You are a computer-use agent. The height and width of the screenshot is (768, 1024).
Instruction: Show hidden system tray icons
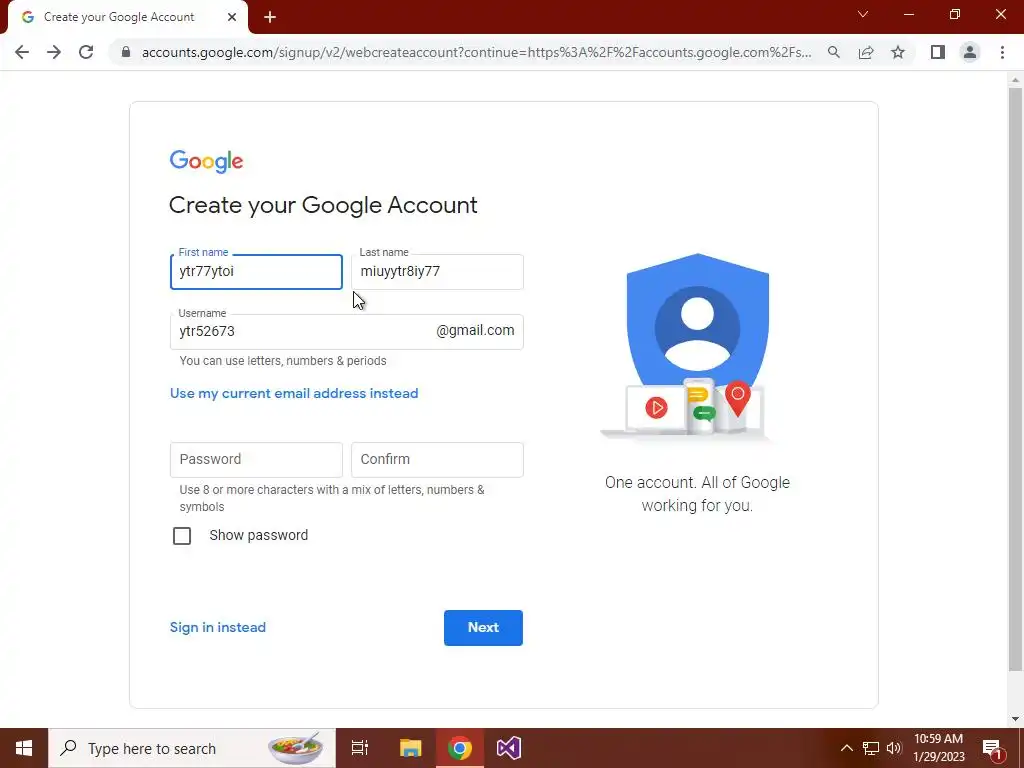[x=846, y=748]
